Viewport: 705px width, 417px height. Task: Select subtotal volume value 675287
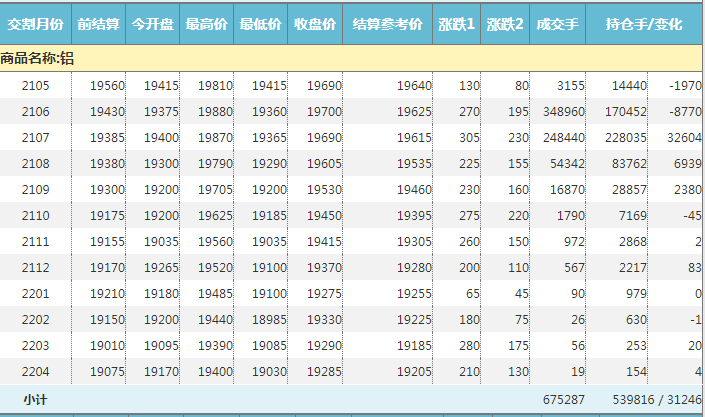click(560, 400)
